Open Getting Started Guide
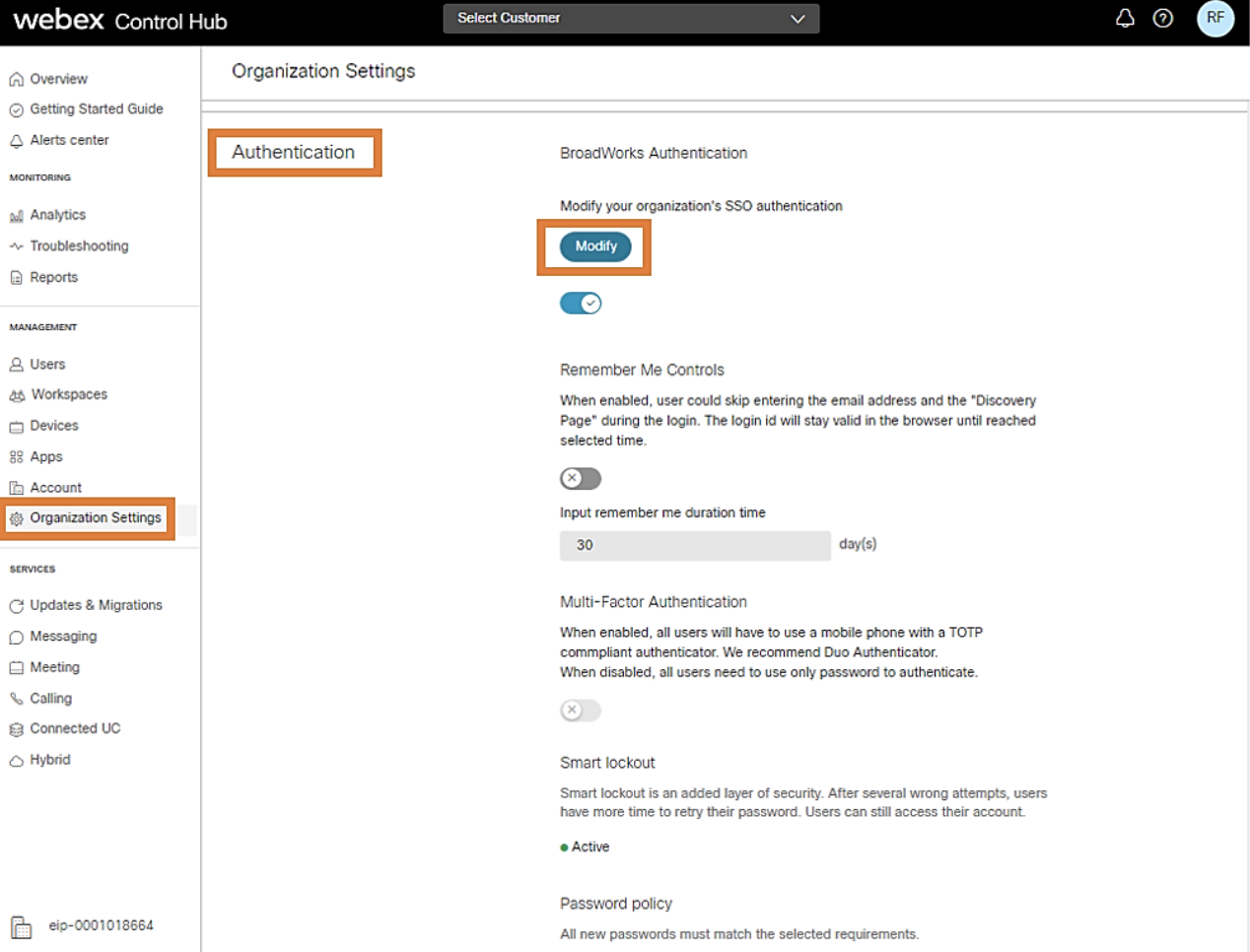 point(97,109)
